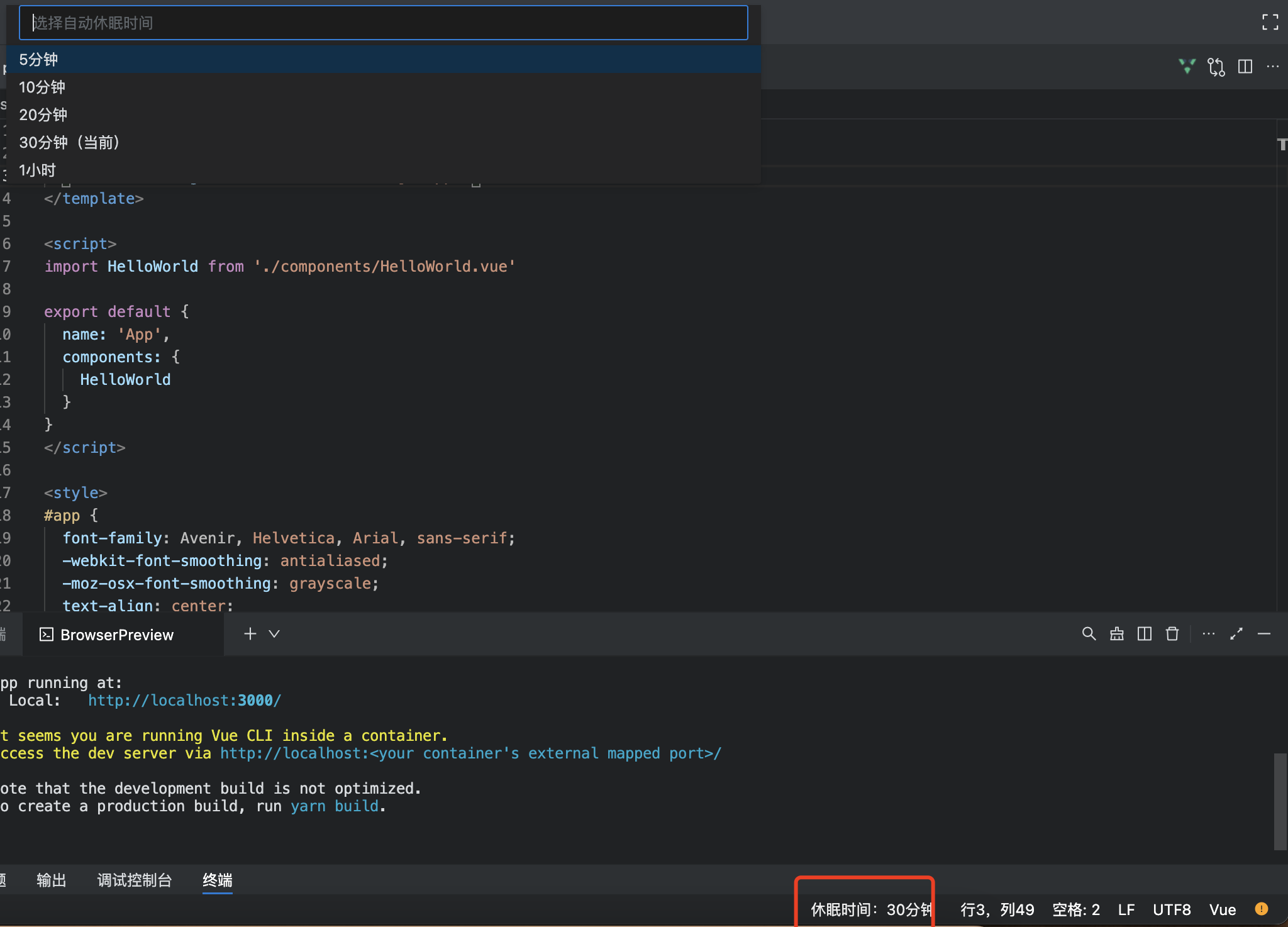
Task: Expand the new terminal dropdown chevron
Action: [x=274, y=634]
